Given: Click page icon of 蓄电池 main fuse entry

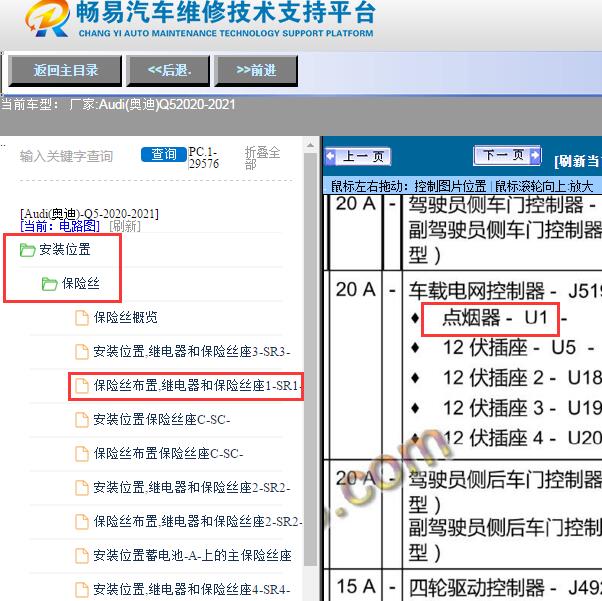Looking at the screenshot, I should click(x=81, y=556).
